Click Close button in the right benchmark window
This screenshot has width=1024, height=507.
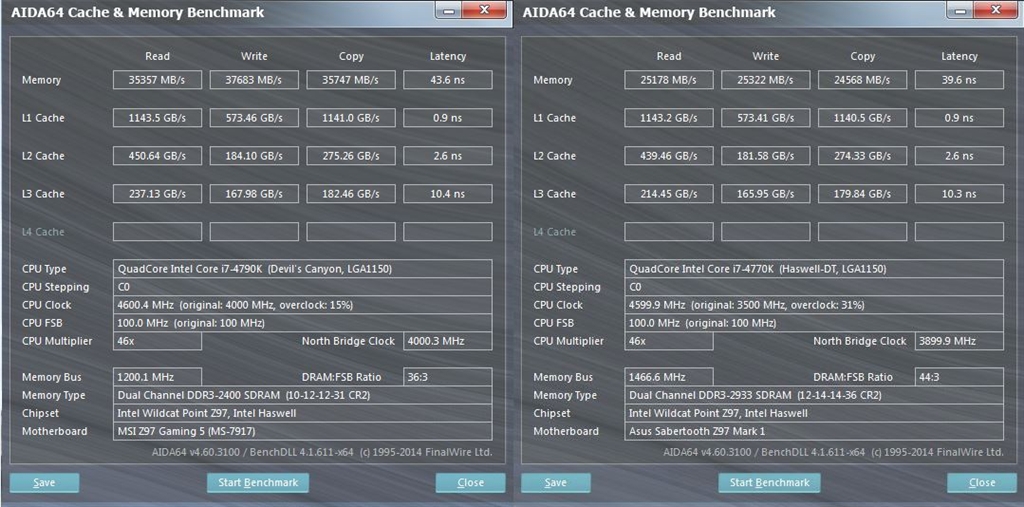(x=982, y=483)
